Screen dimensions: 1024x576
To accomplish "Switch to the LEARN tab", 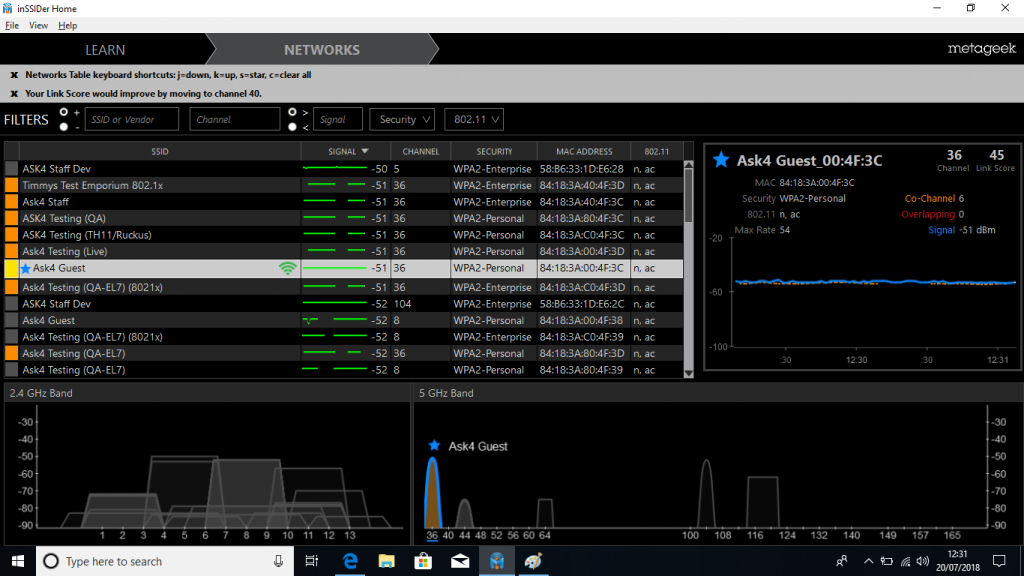I will (105, 49).
